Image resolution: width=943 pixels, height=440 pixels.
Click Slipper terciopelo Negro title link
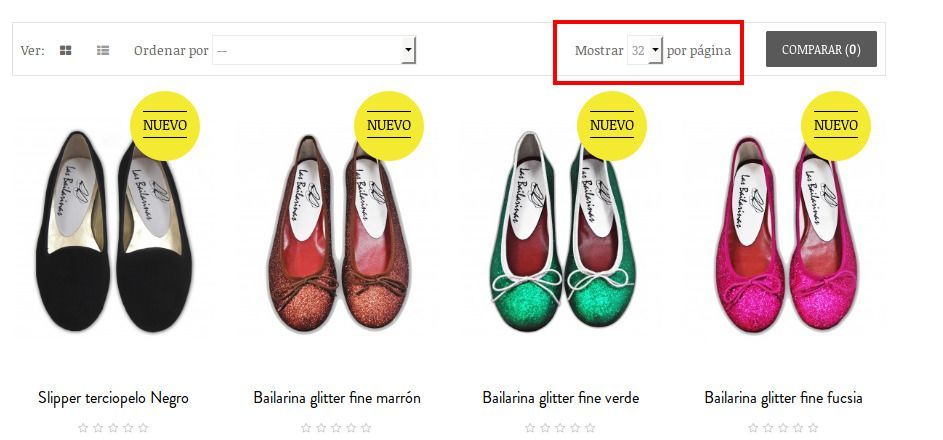tap(113, 398)
